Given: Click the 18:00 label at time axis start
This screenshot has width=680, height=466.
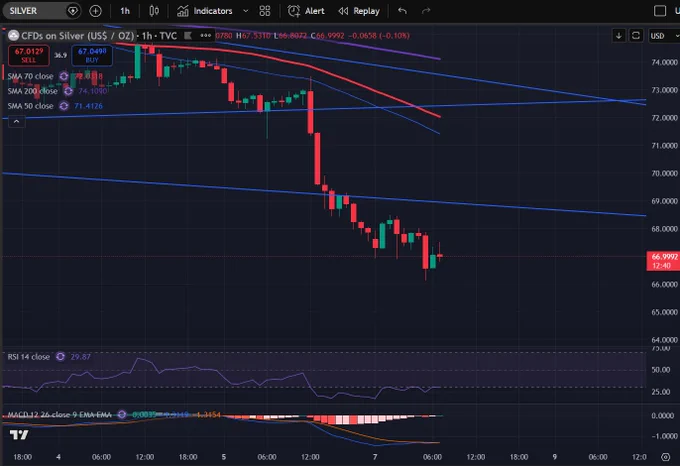Looking at the screenshot, I should coord(23,457).
